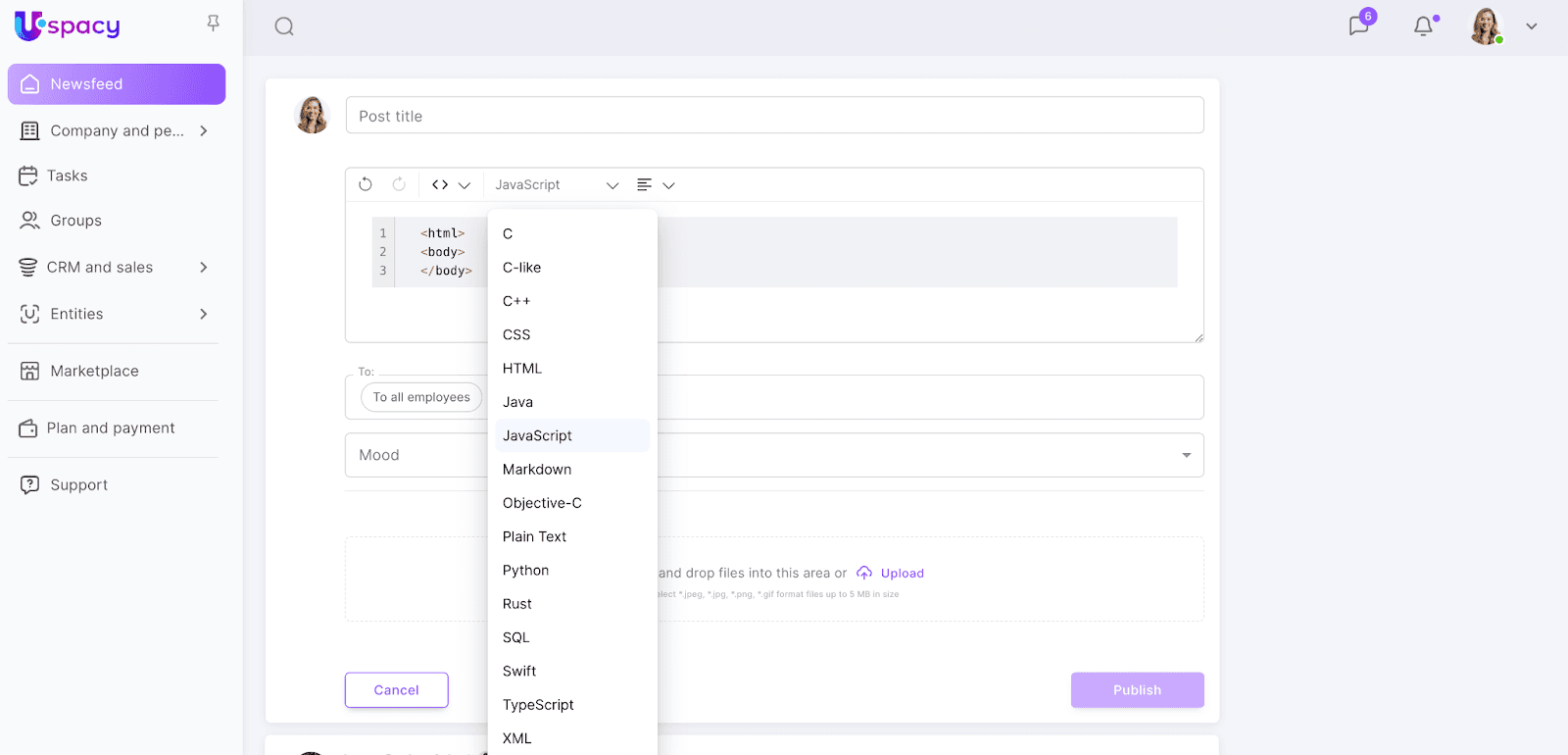Open the user profile menu chevron

click(x=1531, y=26)
